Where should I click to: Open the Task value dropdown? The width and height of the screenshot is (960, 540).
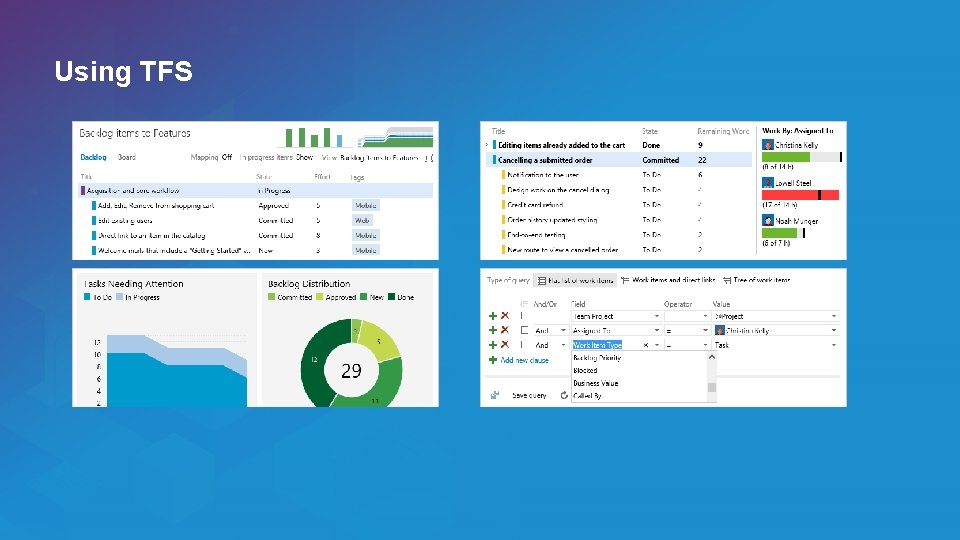click(834, 345)
